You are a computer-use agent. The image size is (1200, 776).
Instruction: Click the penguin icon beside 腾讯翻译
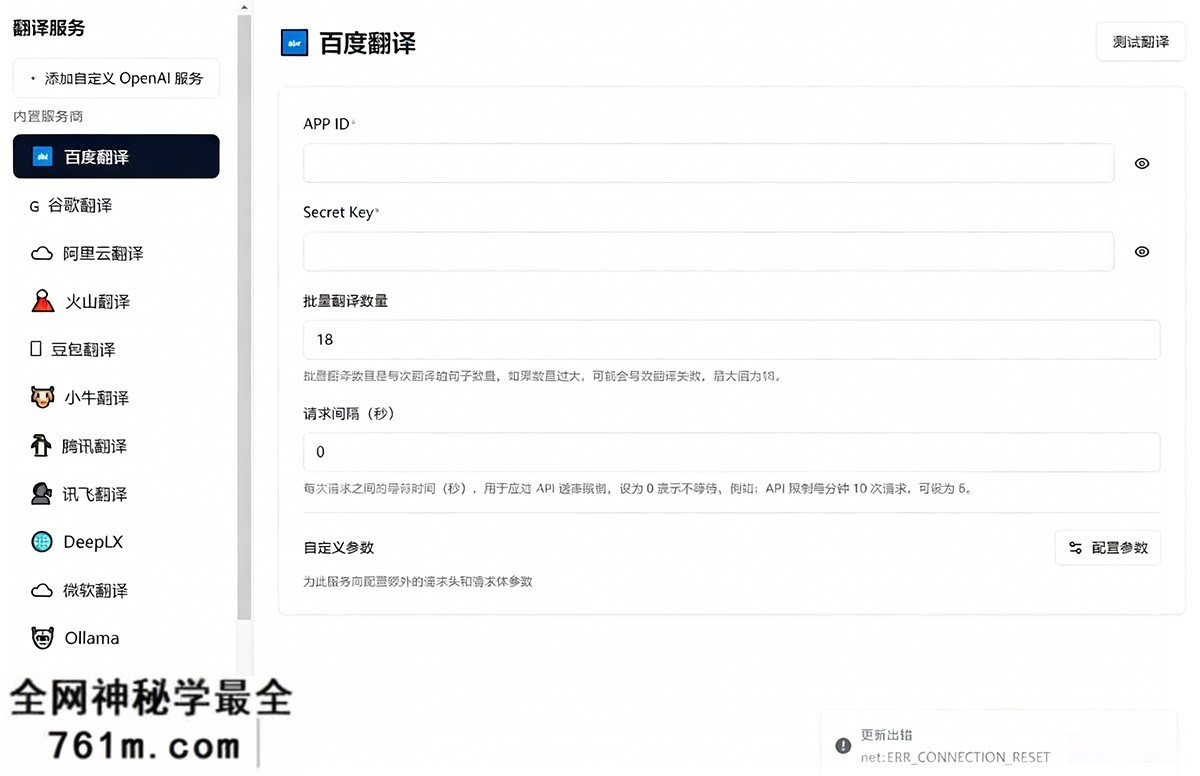41,446
